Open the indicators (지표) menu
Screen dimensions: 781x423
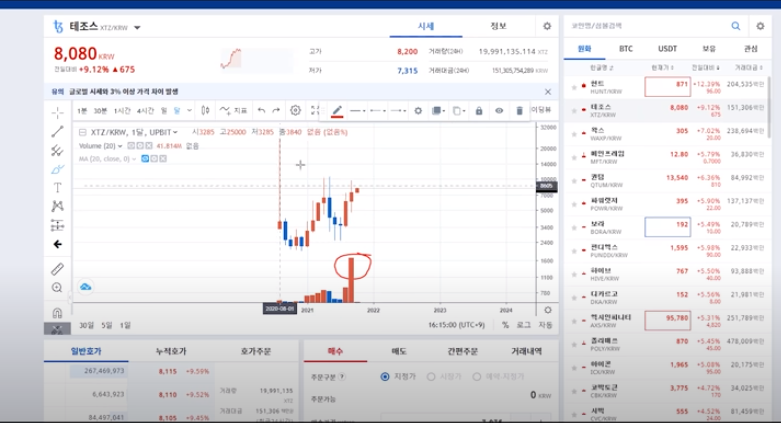pos(234,110)
